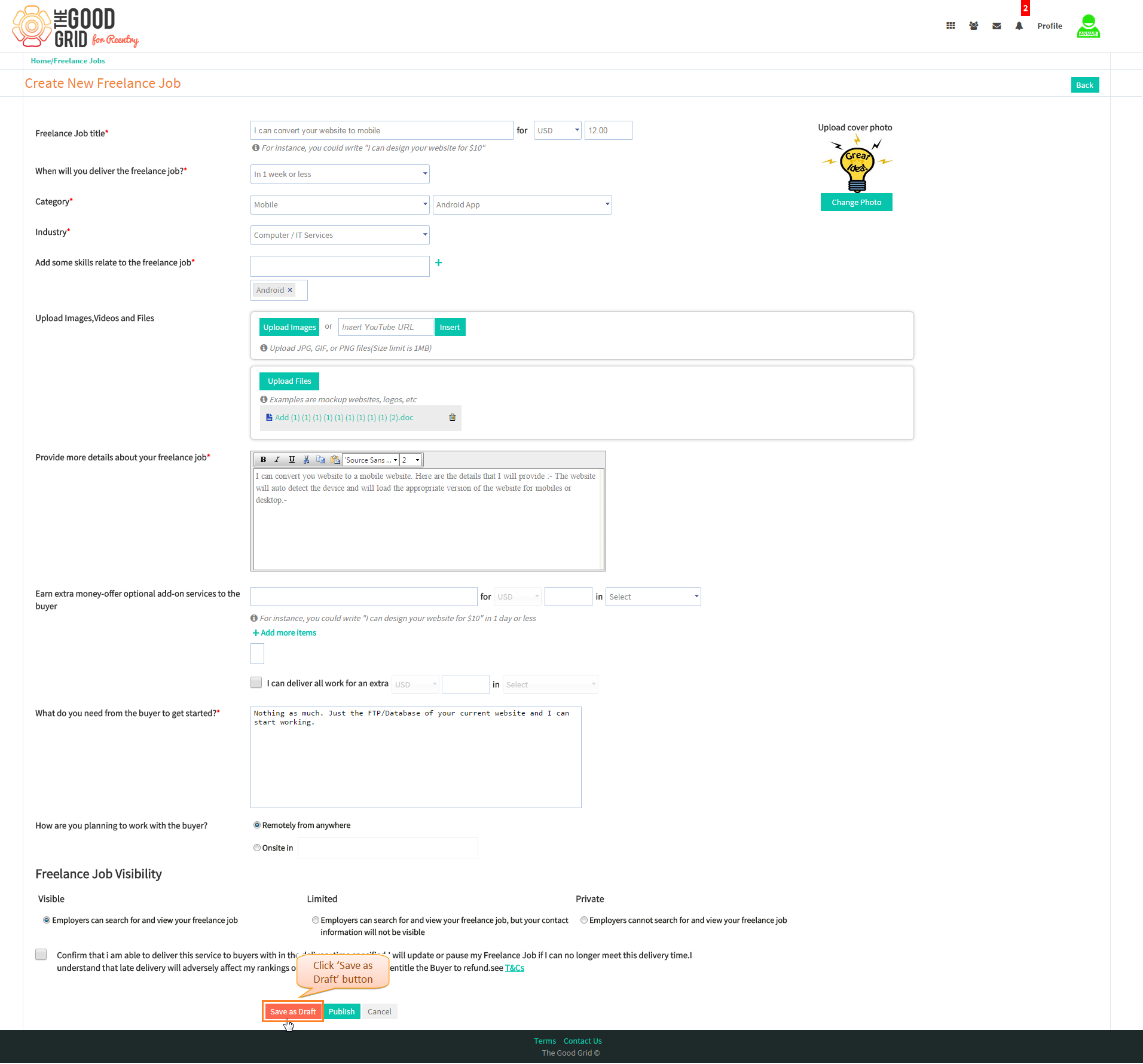
Task: Open the apps grid icon in header
Action: [951, 26]
